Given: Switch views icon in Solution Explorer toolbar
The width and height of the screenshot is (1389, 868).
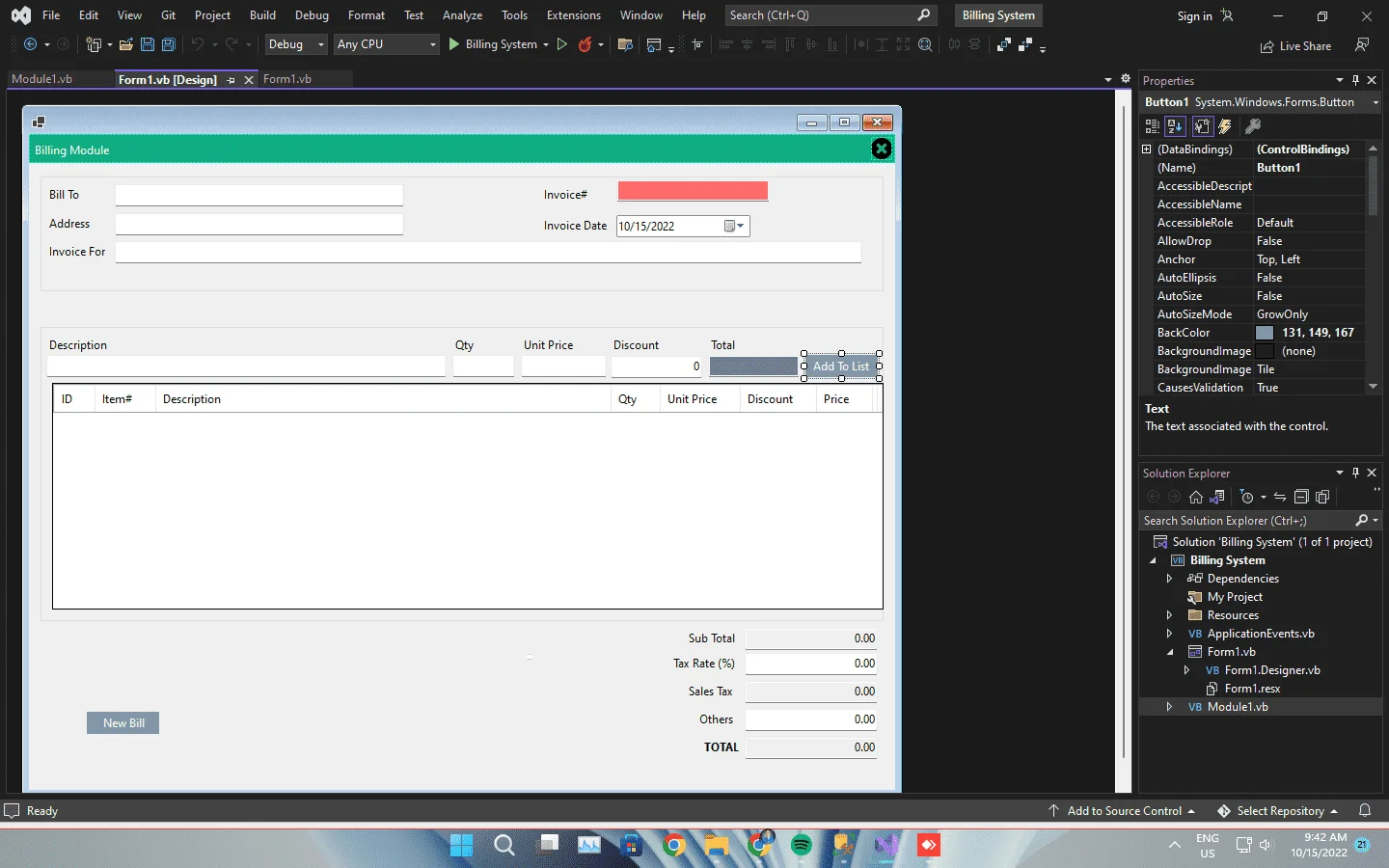Looking at the screenshot, I should [1217, 498].
